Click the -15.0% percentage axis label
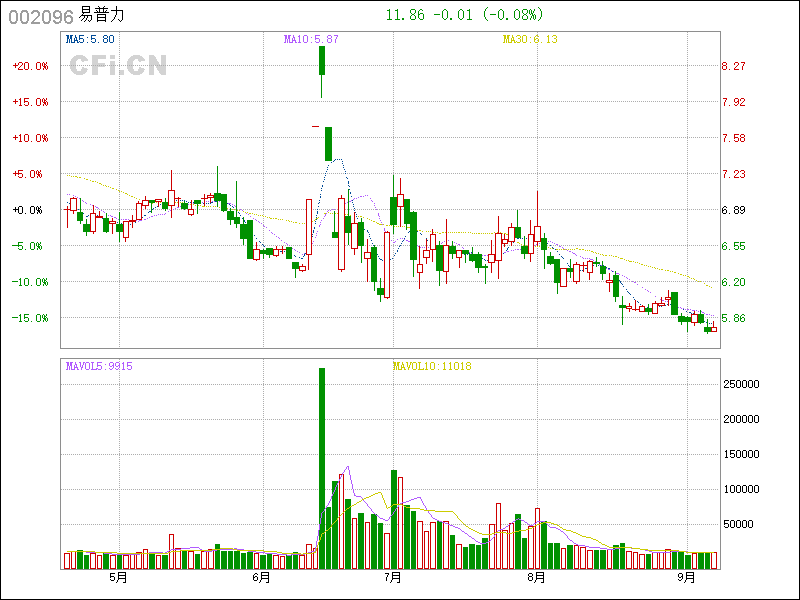The width and height of the screenshot is (800, 600). coord(28,318)
